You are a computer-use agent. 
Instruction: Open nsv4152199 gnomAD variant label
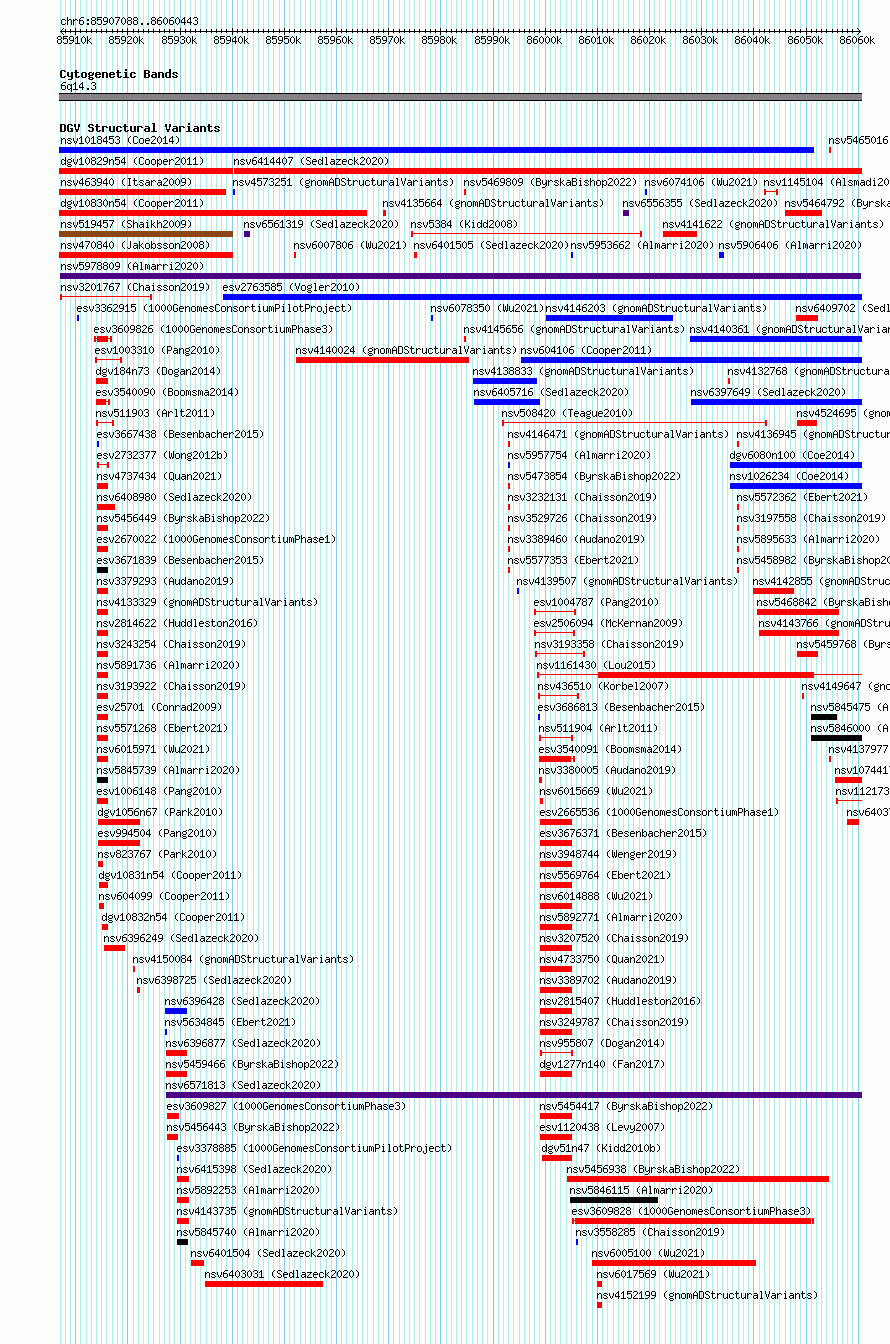pos(707,1295)
